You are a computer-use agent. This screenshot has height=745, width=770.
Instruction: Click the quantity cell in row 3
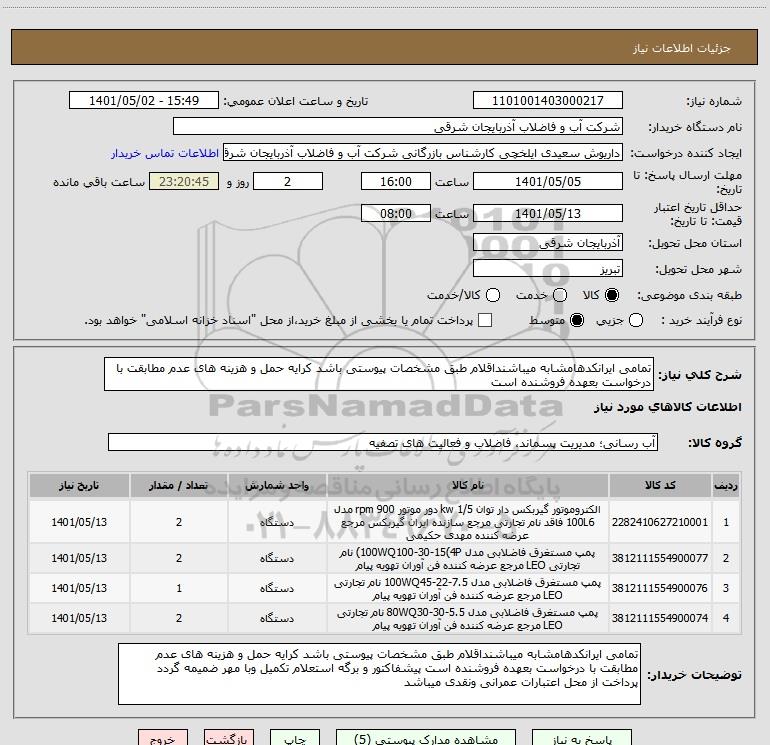tap(179, 588)
